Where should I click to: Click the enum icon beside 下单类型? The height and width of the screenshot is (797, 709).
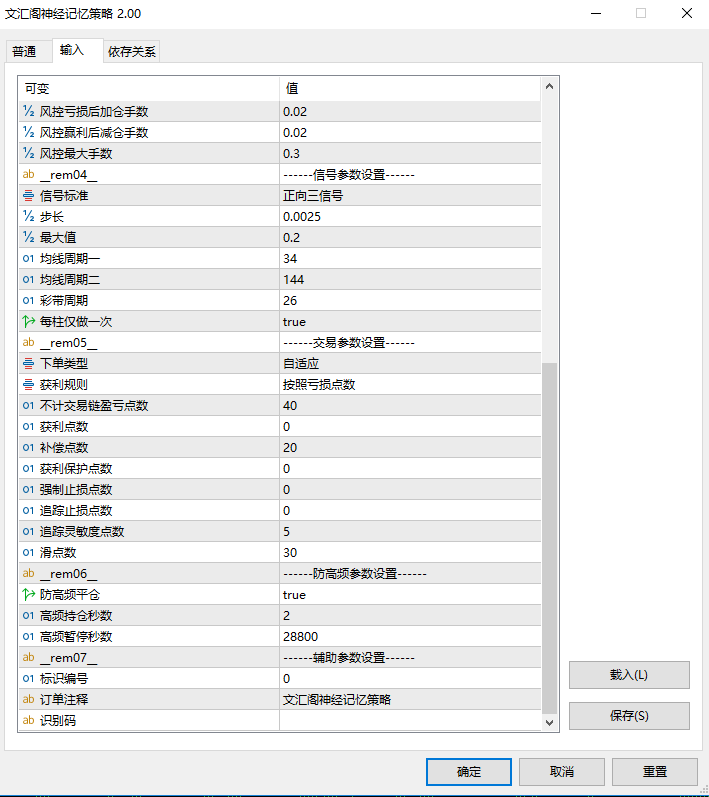coord(28,364)
